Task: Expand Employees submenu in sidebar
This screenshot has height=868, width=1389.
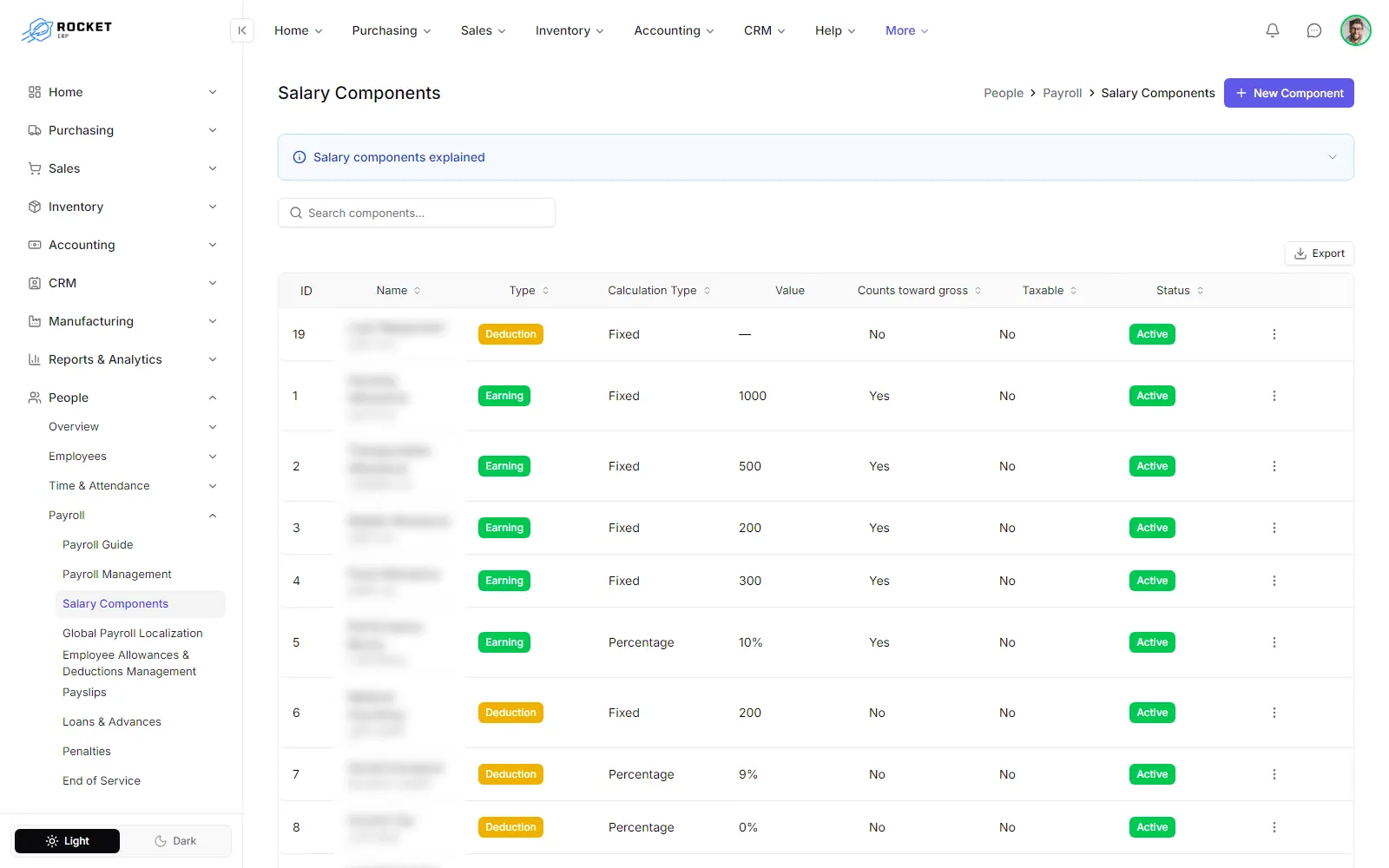Action: click(x=134, y=457)
